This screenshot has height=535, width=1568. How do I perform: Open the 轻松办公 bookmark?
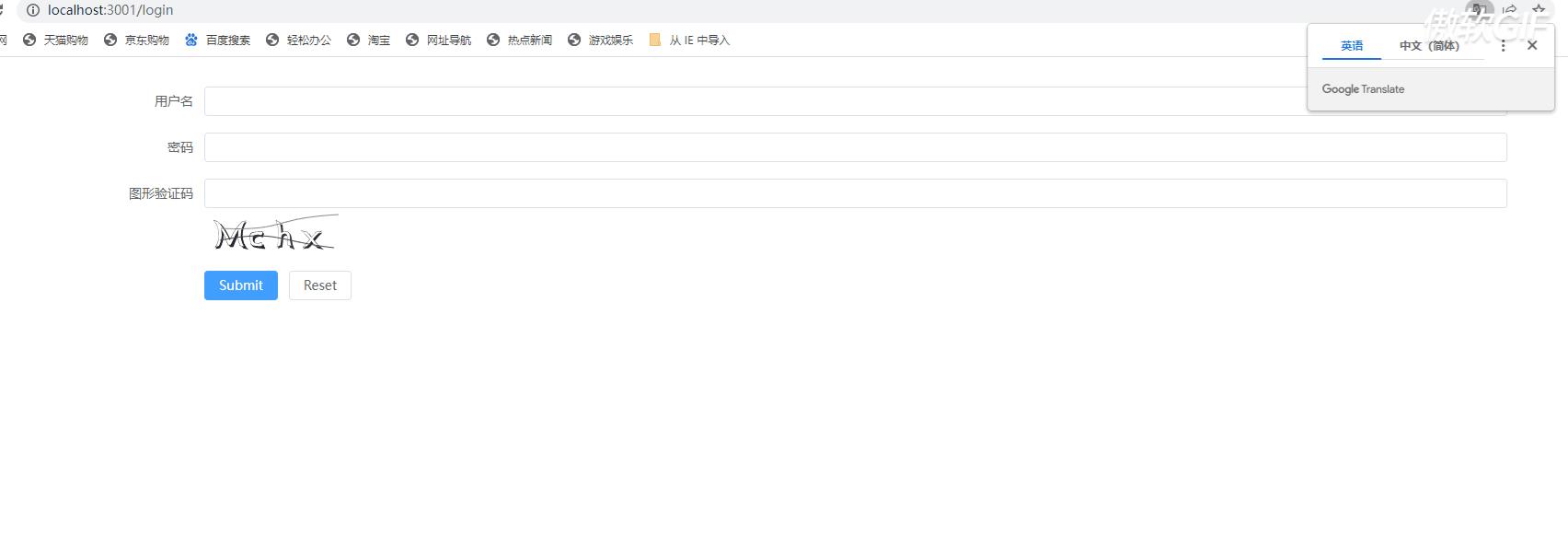(298, 41)
